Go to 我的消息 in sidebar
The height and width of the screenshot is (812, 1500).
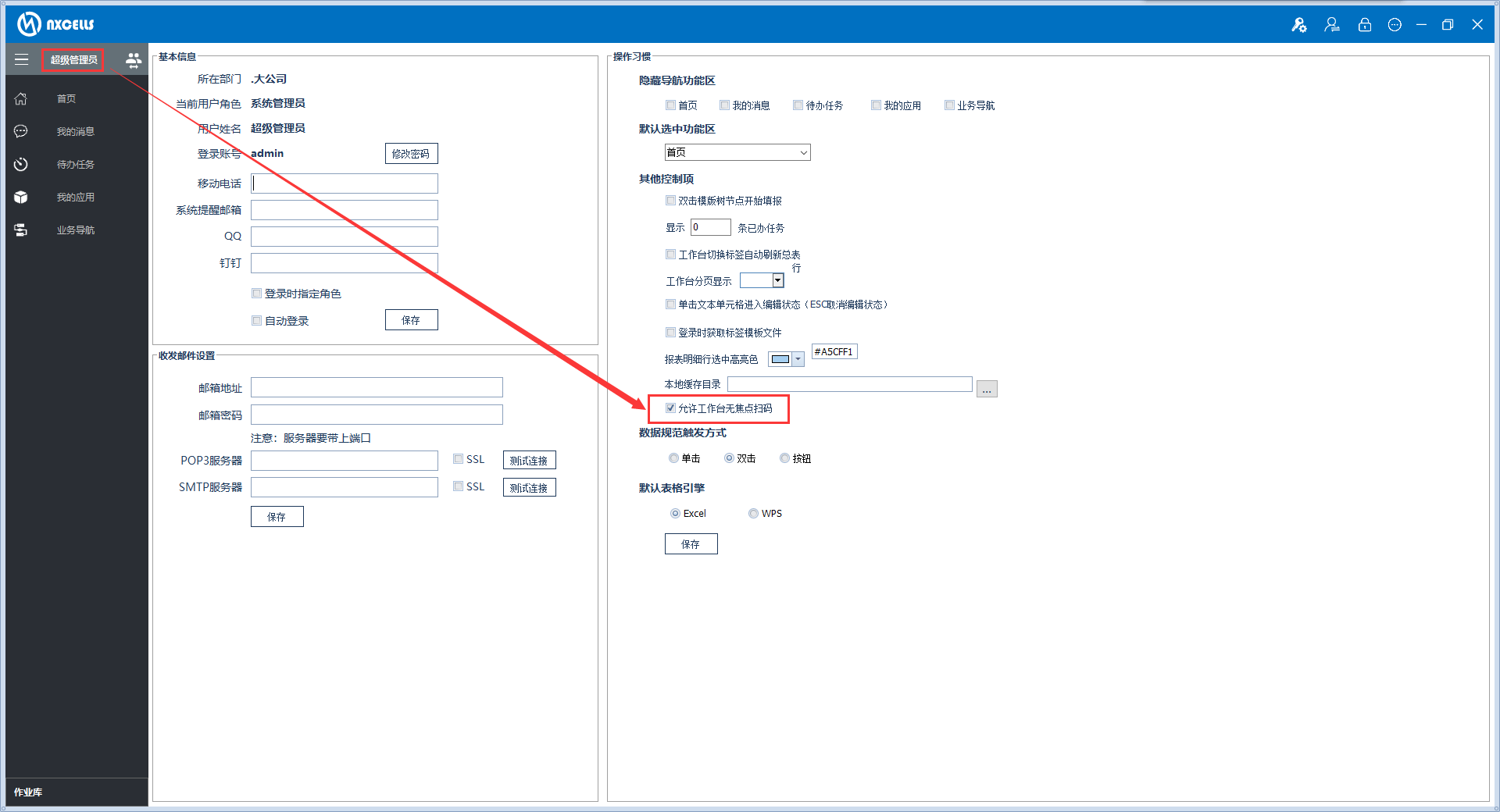click(75, 132)
